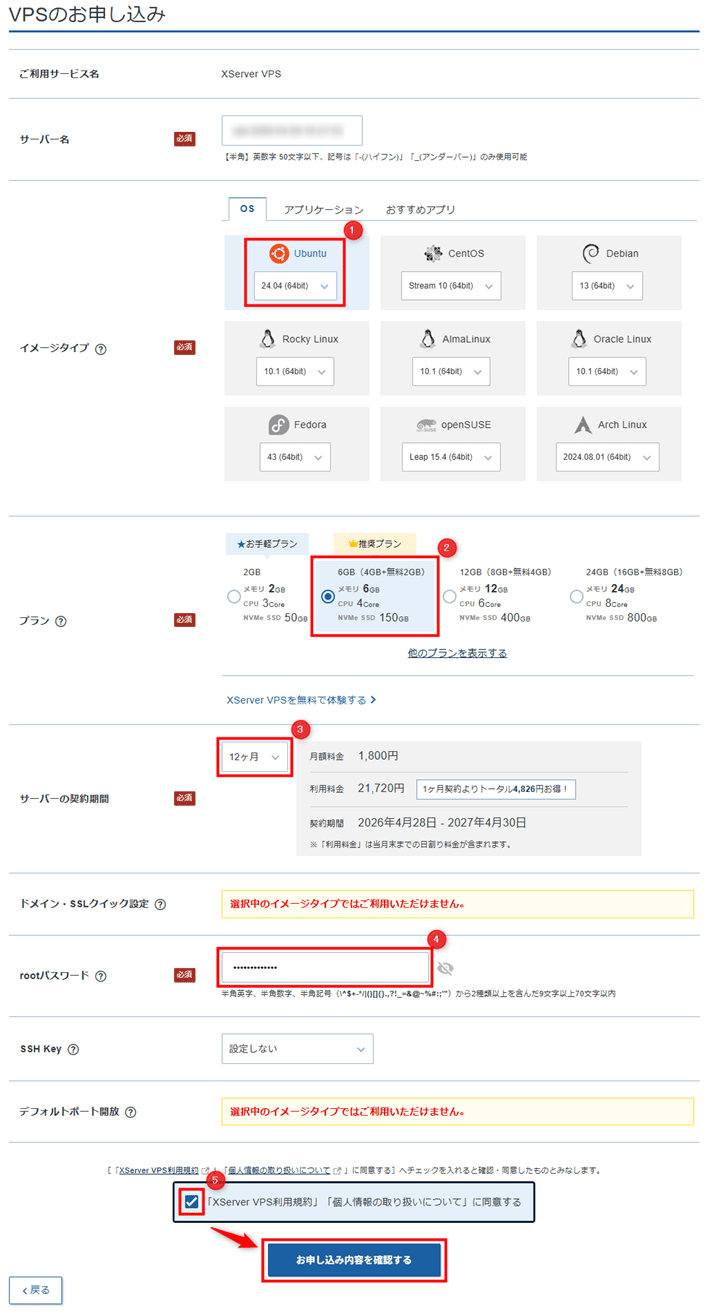Open help icon beside ドメイン・SSLクイック設定
This screenshot has width=710, height=1316.
click(x=160, y=904)
